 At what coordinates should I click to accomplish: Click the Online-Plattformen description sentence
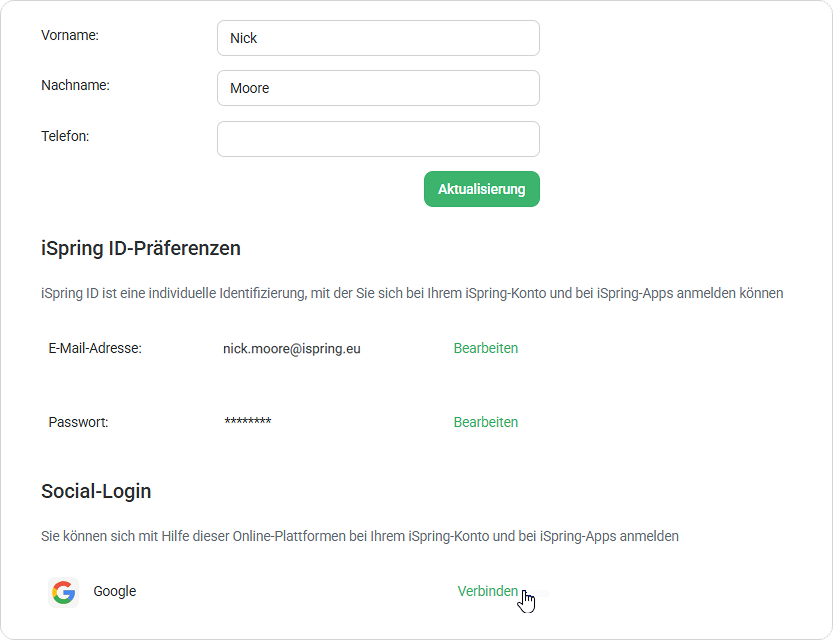click(360, 536)
